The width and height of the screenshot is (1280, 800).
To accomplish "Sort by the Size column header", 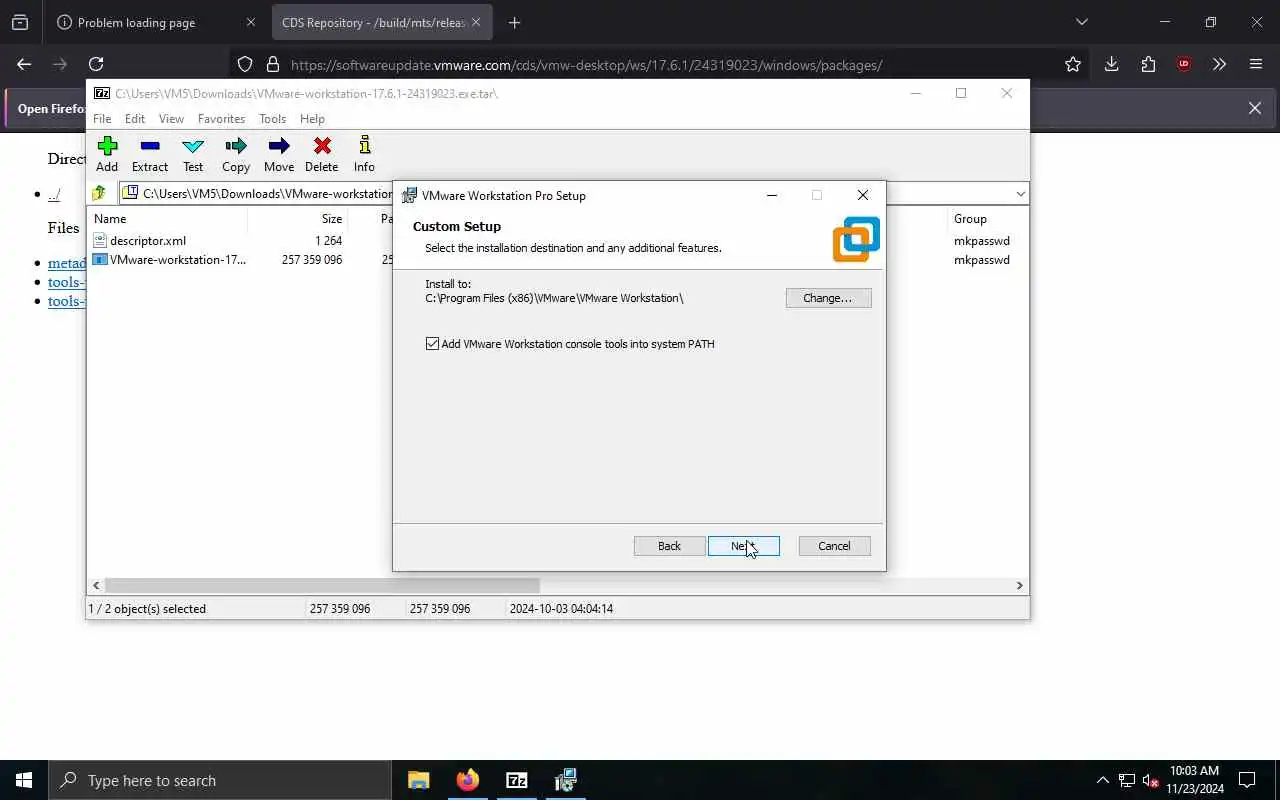I will pyautogui.click(x=332, y=219).
